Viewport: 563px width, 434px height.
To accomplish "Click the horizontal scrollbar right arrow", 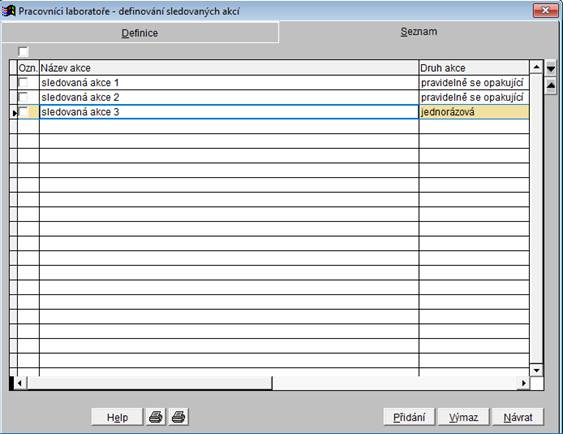I will (524, 383).
